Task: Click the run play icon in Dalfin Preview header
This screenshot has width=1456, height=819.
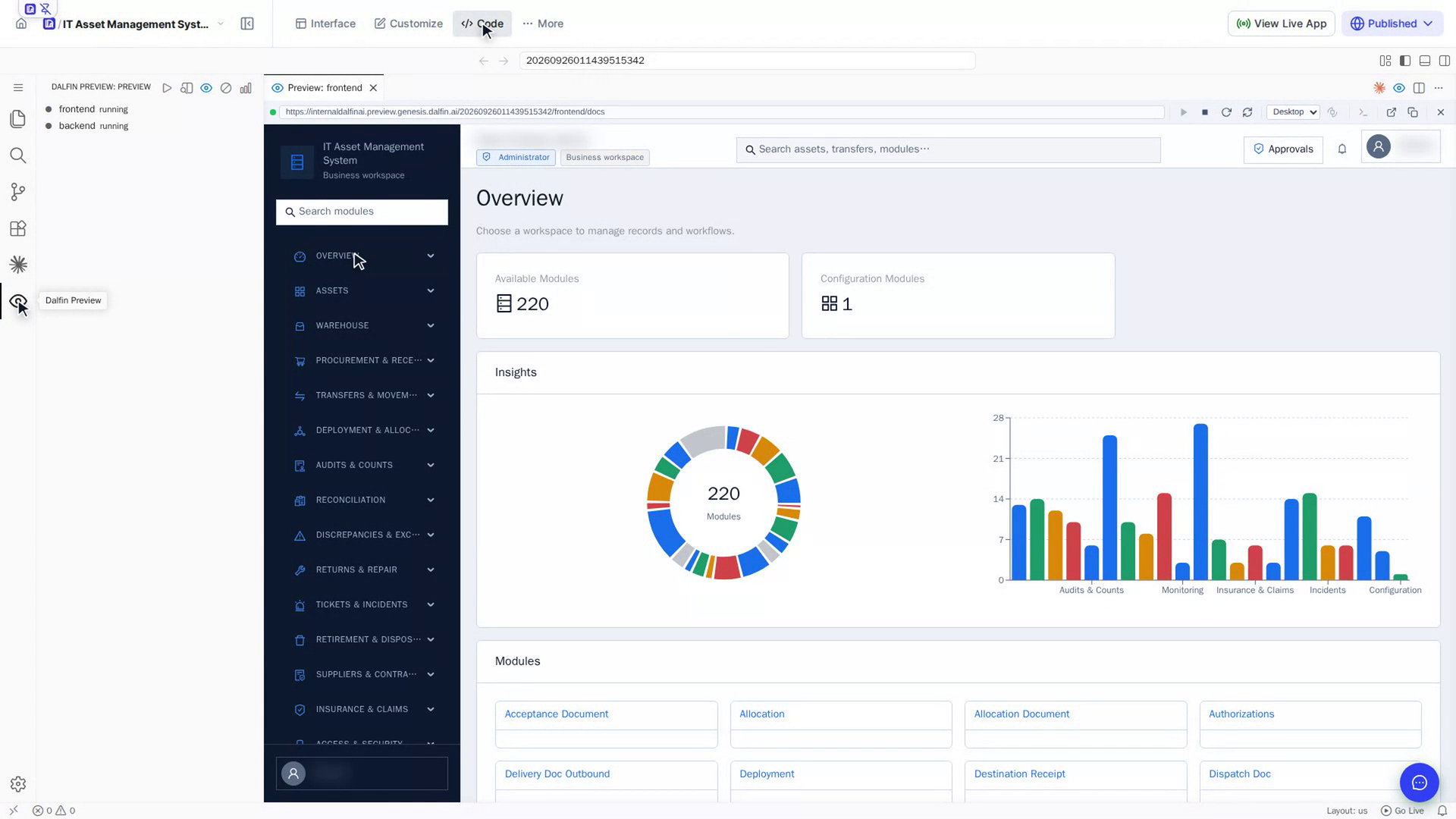Action: (x=167, y=88)
